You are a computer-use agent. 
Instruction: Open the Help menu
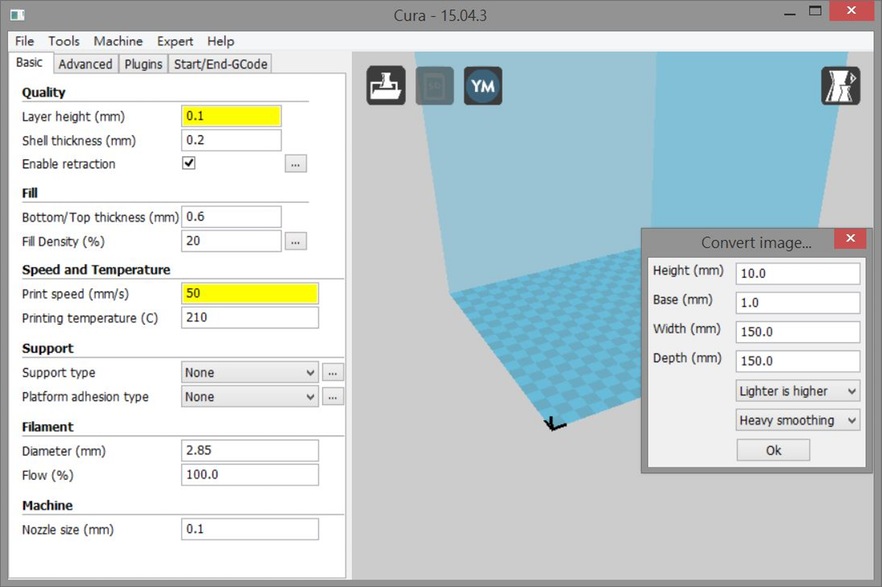[x=220, y=41]
